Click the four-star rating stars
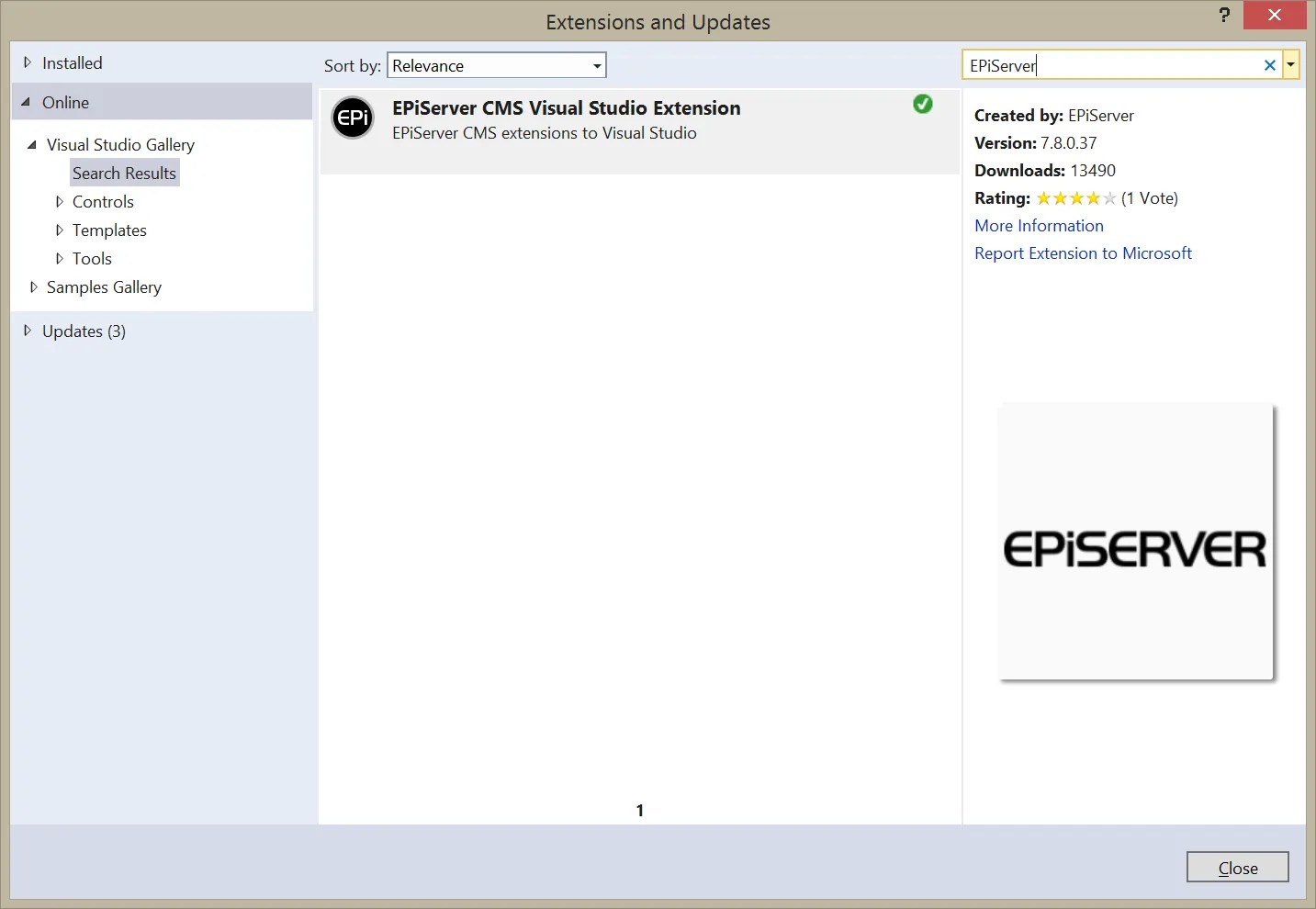 click(1076, 197)
